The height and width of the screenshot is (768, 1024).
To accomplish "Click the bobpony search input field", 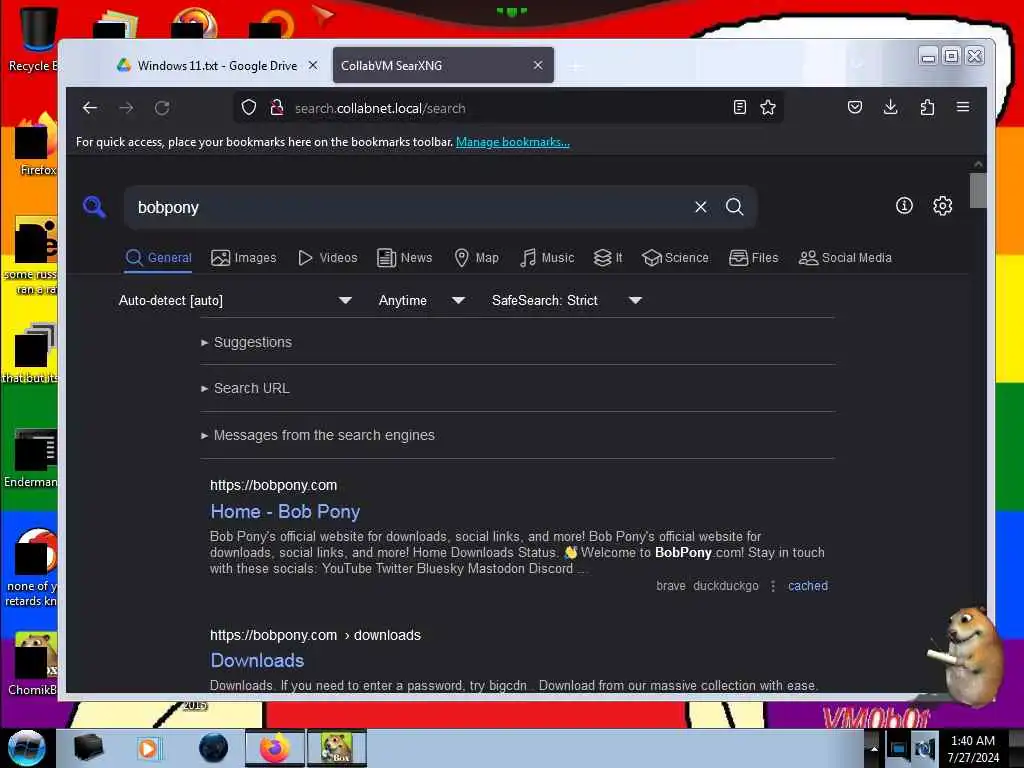I will point(408,207).
